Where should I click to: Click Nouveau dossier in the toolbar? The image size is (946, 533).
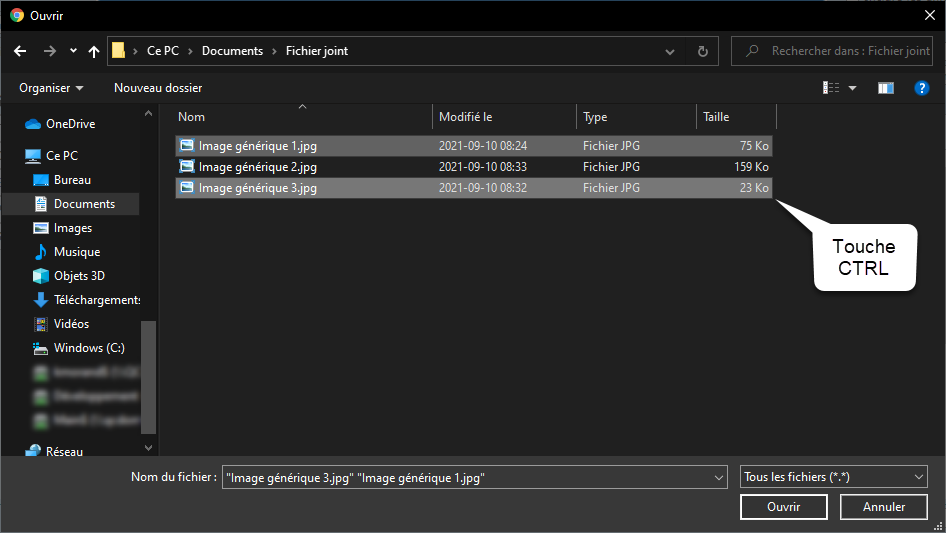(x=158, y=88)
